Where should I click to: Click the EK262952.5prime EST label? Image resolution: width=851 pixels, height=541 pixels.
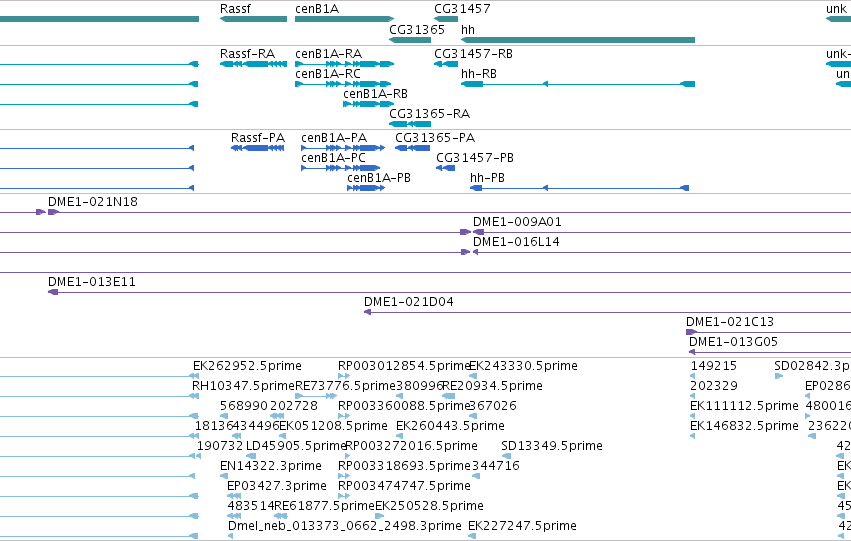coord(247,366)
